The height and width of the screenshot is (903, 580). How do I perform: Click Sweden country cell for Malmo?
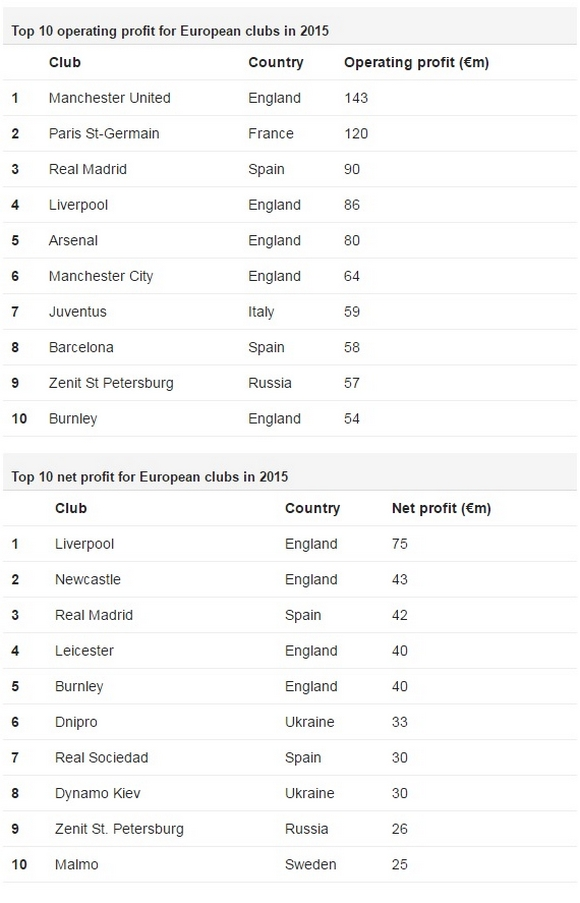310,864
